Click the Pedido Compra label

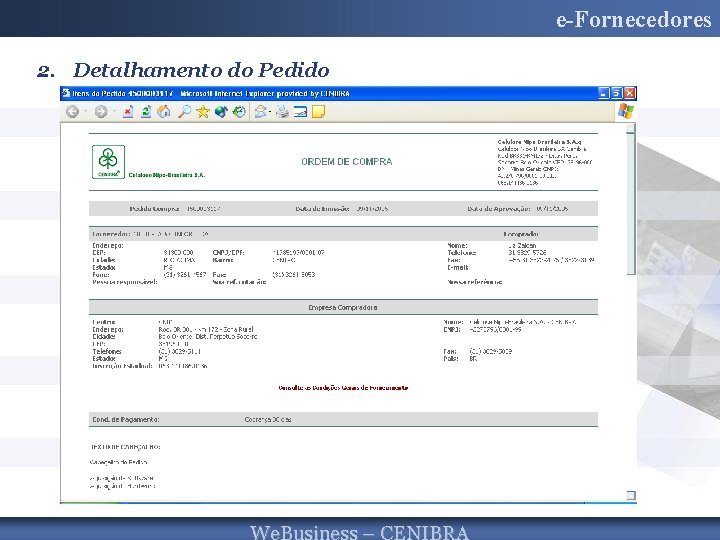pyautogui.click(x=154, y=208)
